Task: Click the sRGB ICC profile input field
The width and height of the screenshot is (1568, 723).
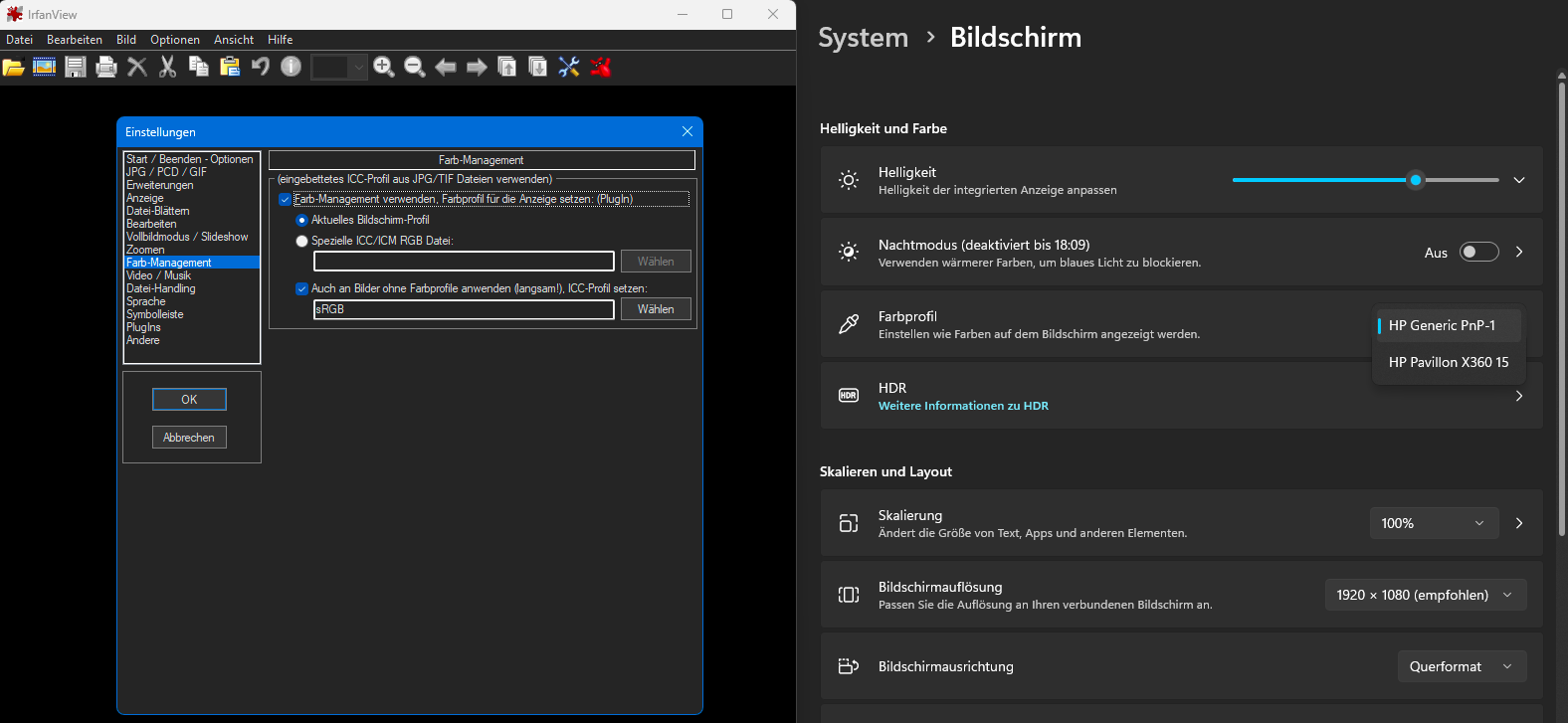Action: tap(464, 309)
